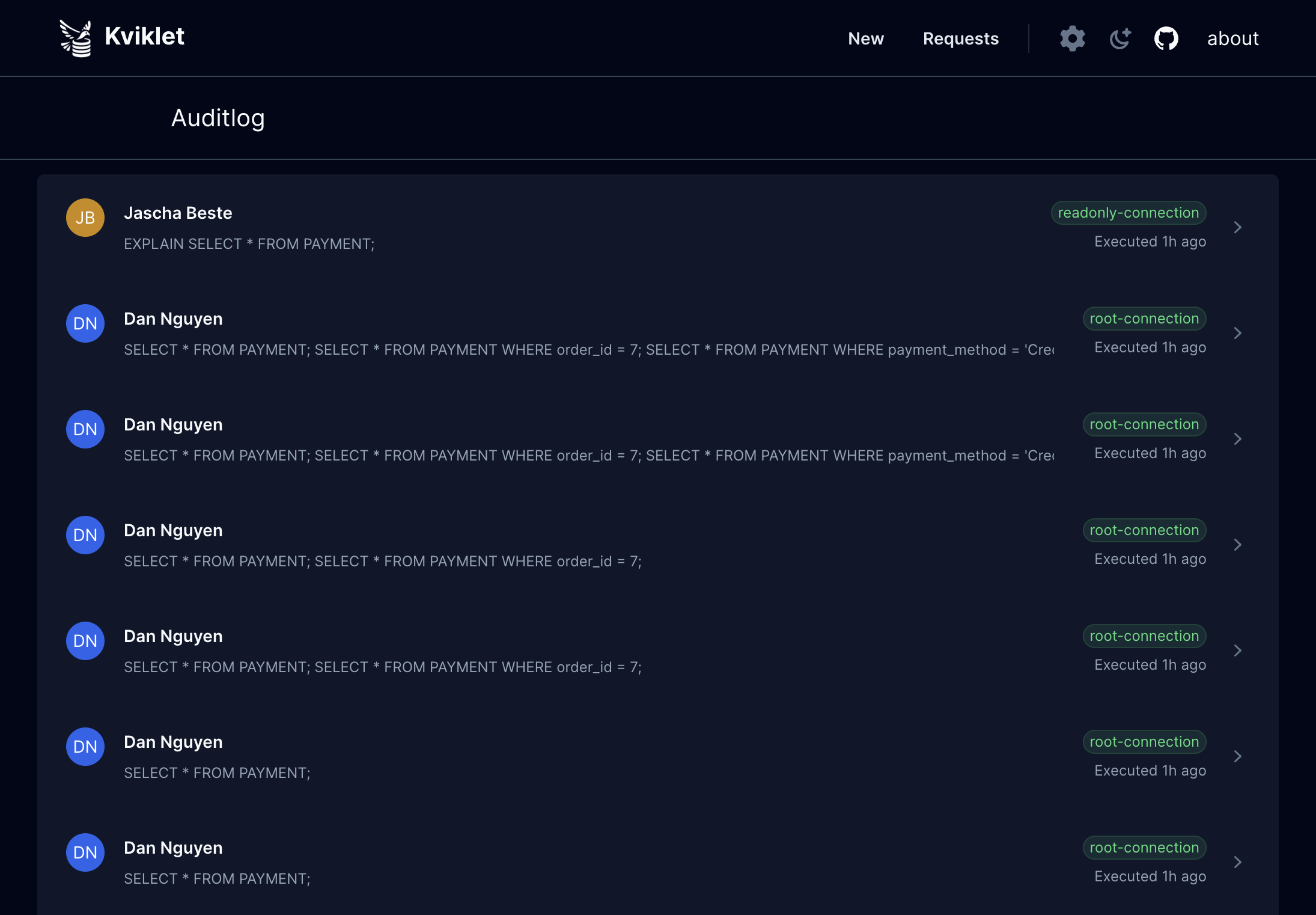Screen dimensions: 1316x915
Task: Expand the last audit log entry chevron
Action: (1238, 861)
